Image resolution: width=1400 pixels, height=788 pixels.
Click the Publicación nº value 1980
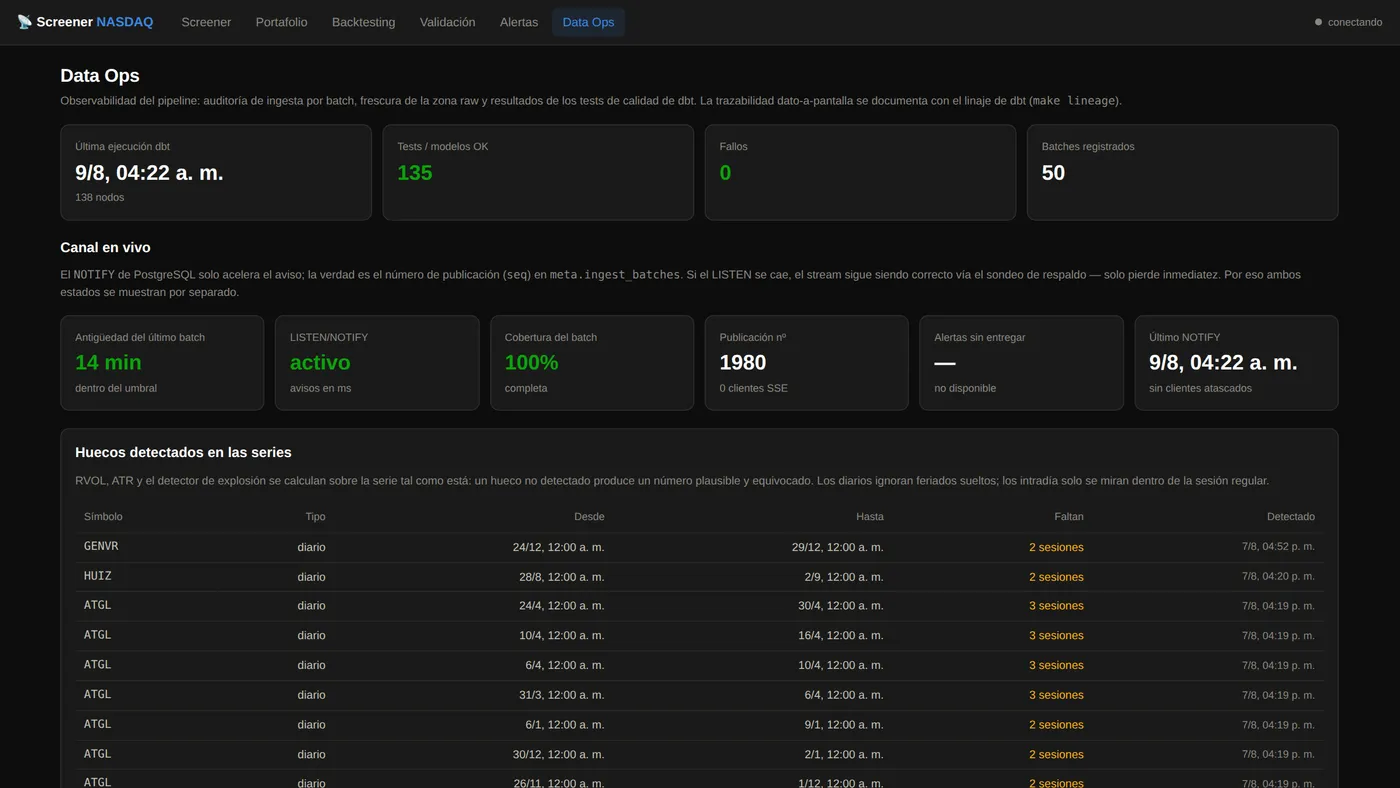(743, 363)
